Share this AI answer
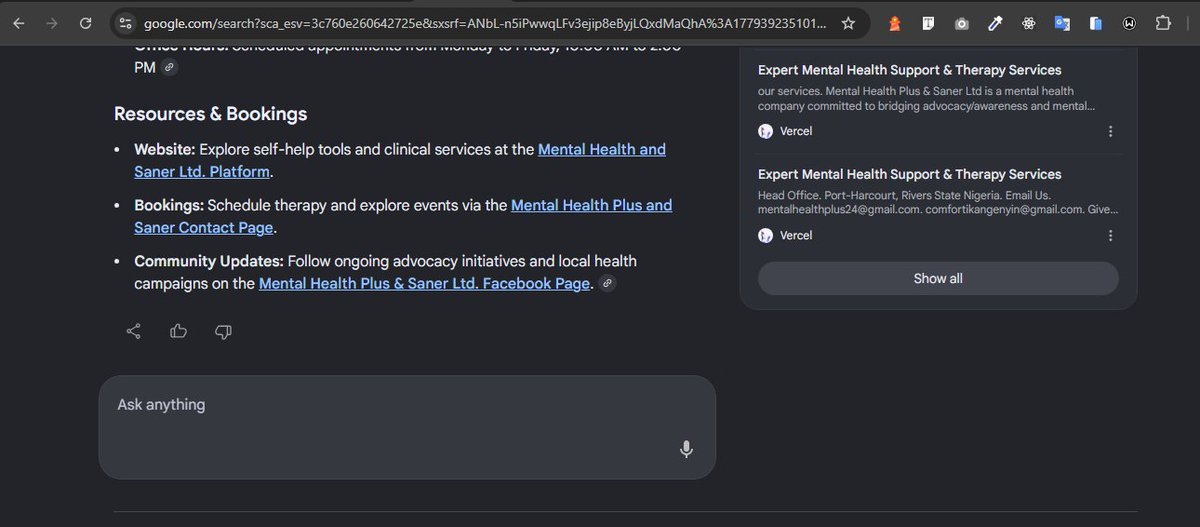The height and width of the screenshot is (527, 1200). pos(134,331)
